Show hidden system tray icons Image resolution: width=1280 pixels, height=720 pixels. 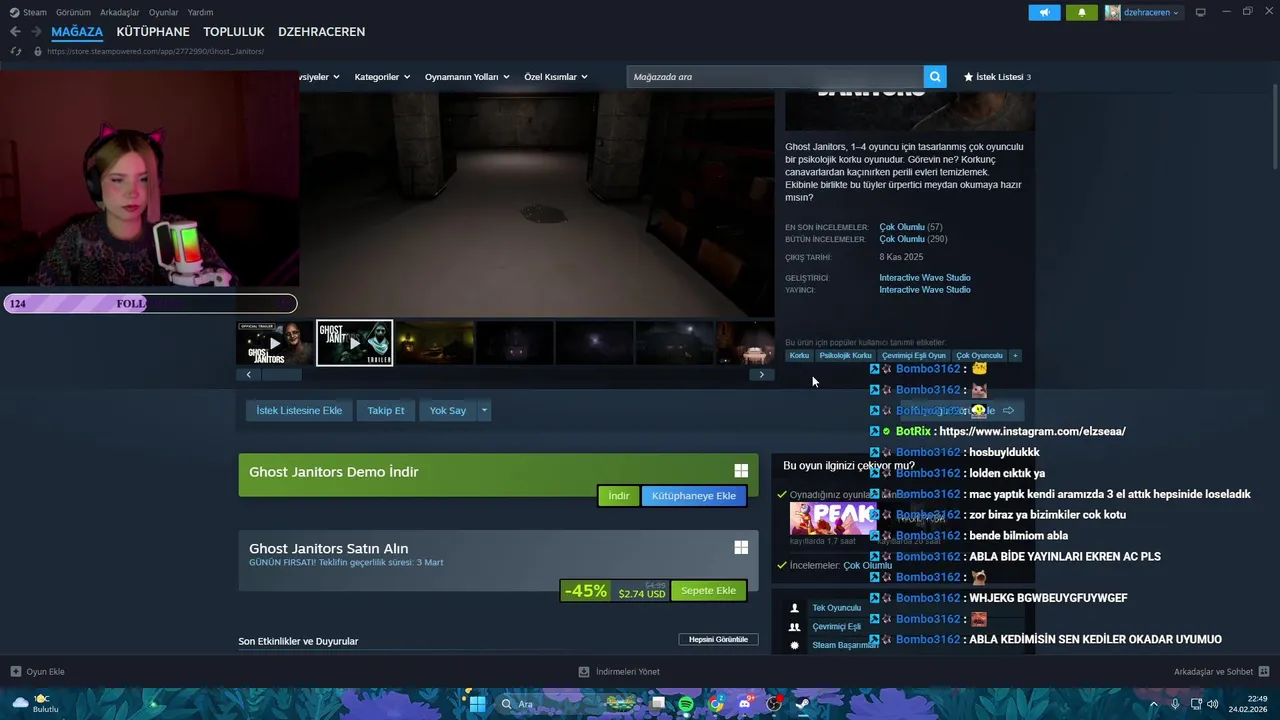[x=1153, y=704]
